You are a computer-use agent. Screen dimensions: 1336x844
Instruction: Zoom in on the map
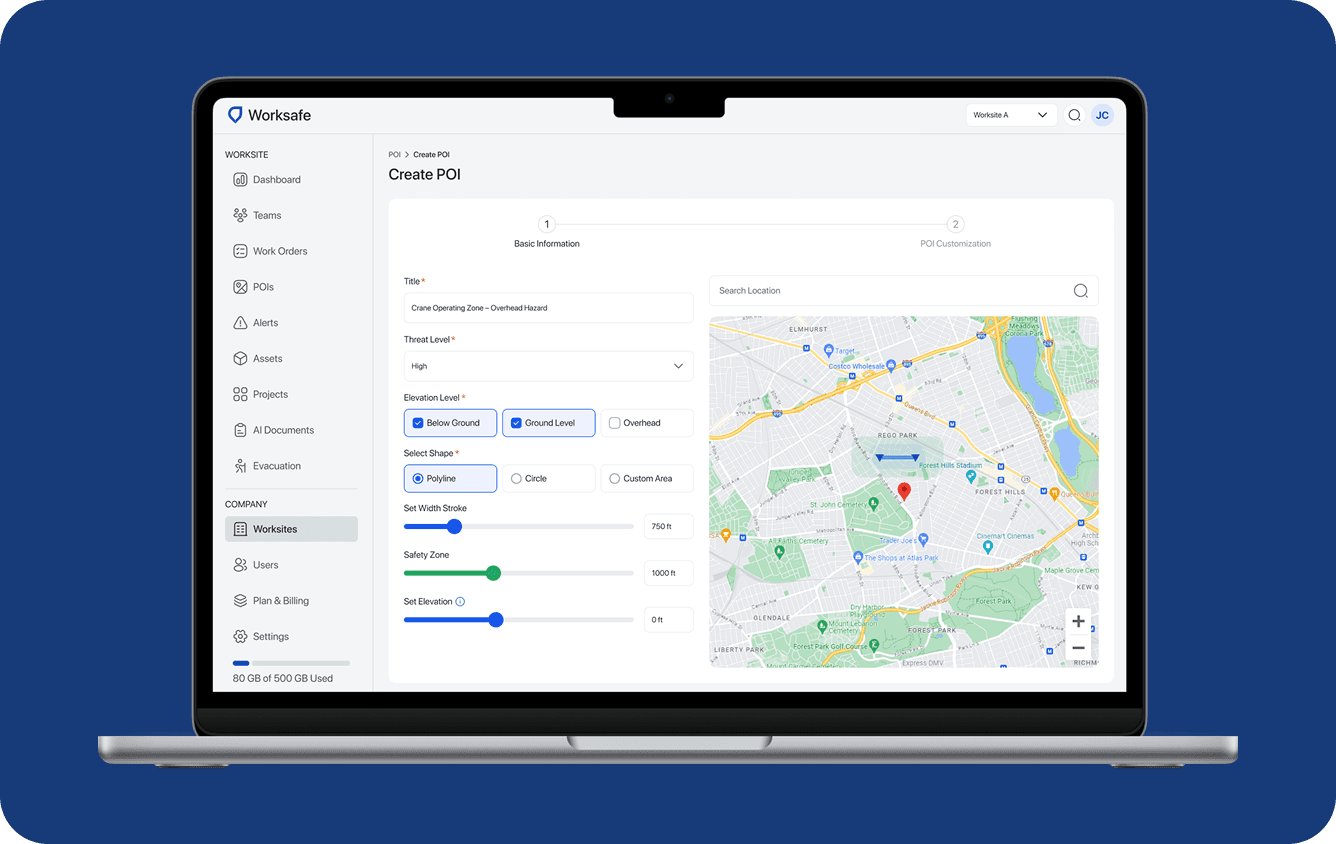(x=1078, y=621)
